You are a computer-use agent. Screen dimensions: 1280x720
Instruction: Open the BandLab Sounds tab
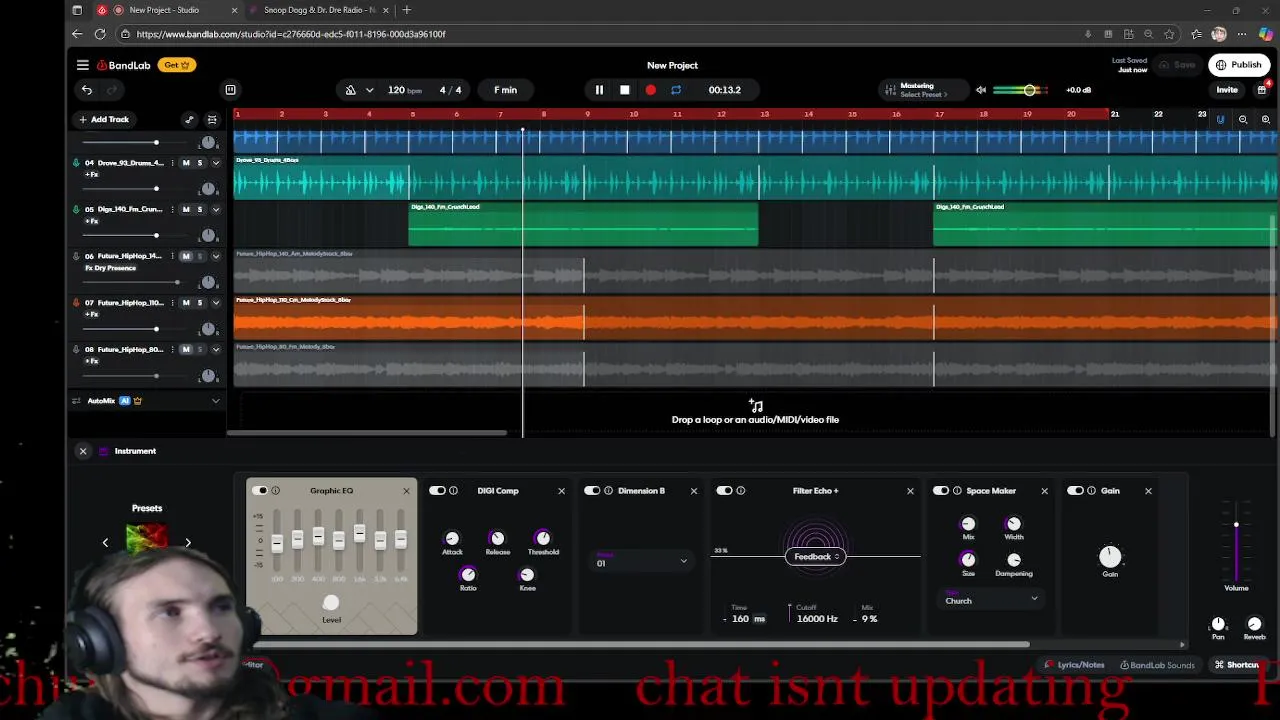tap(1157, 665)
